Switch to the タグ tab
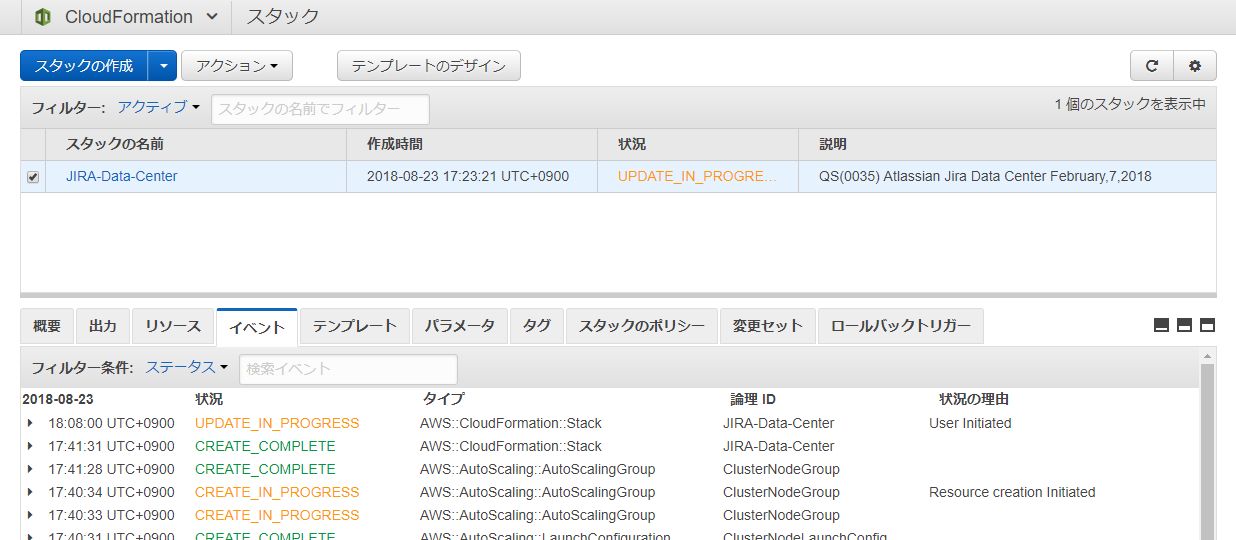The width and height of the screenshot is (1236, 540). tap(537, 326)
